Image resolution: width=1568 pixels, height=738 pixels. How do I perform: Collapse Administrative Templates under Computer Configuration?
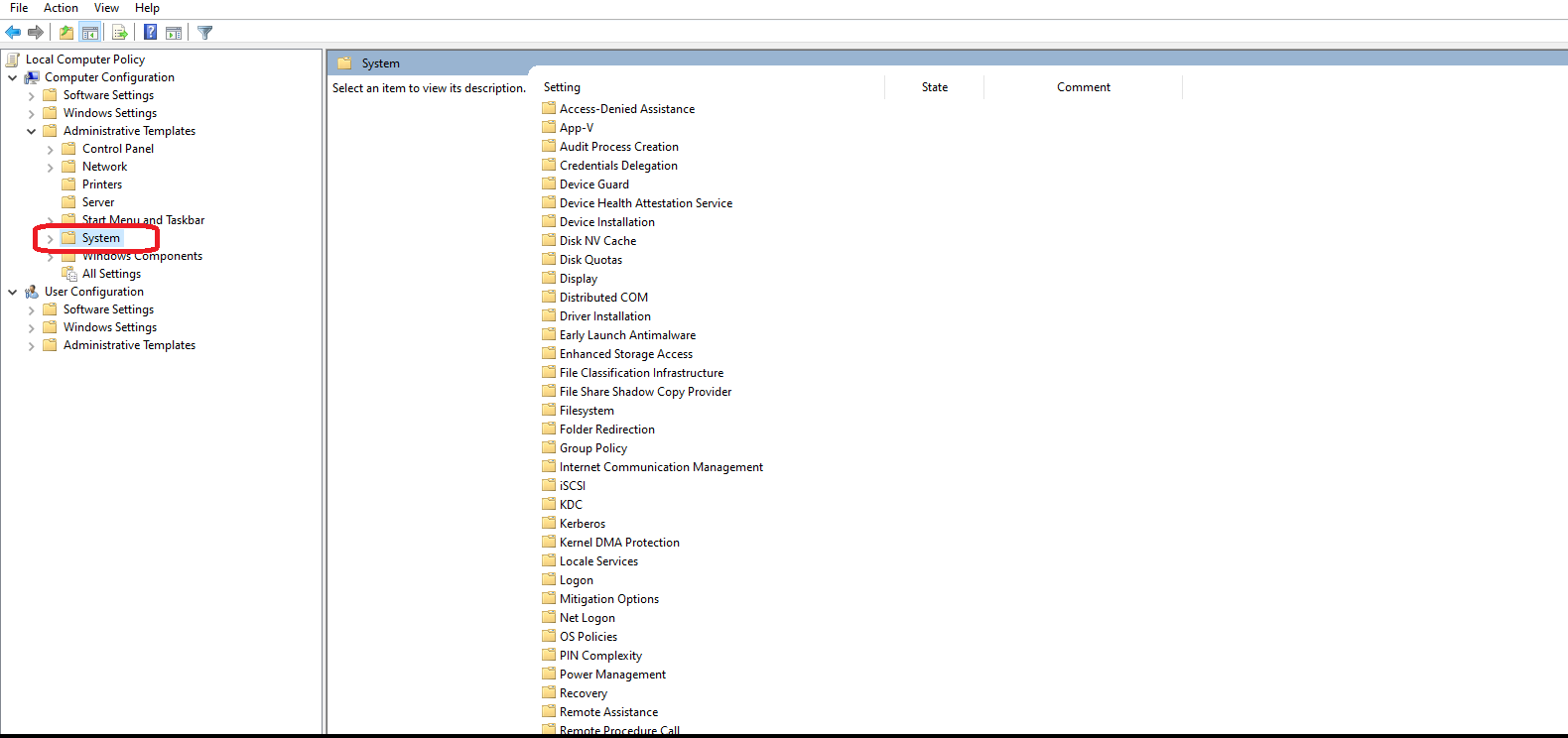pos(31,131)
